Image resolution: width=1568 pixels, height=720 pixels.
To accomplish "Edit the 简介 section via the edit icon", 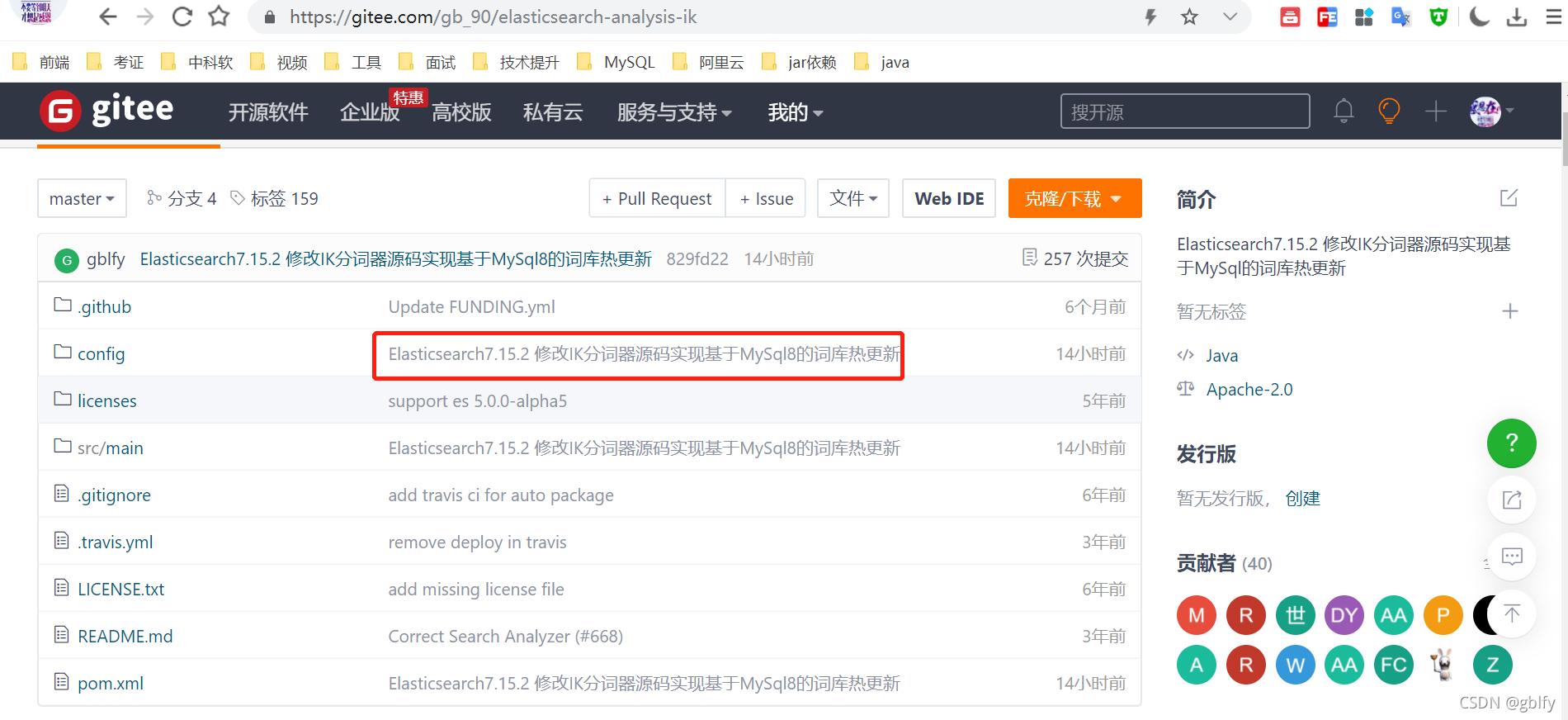I will [x=1509, y=198].
